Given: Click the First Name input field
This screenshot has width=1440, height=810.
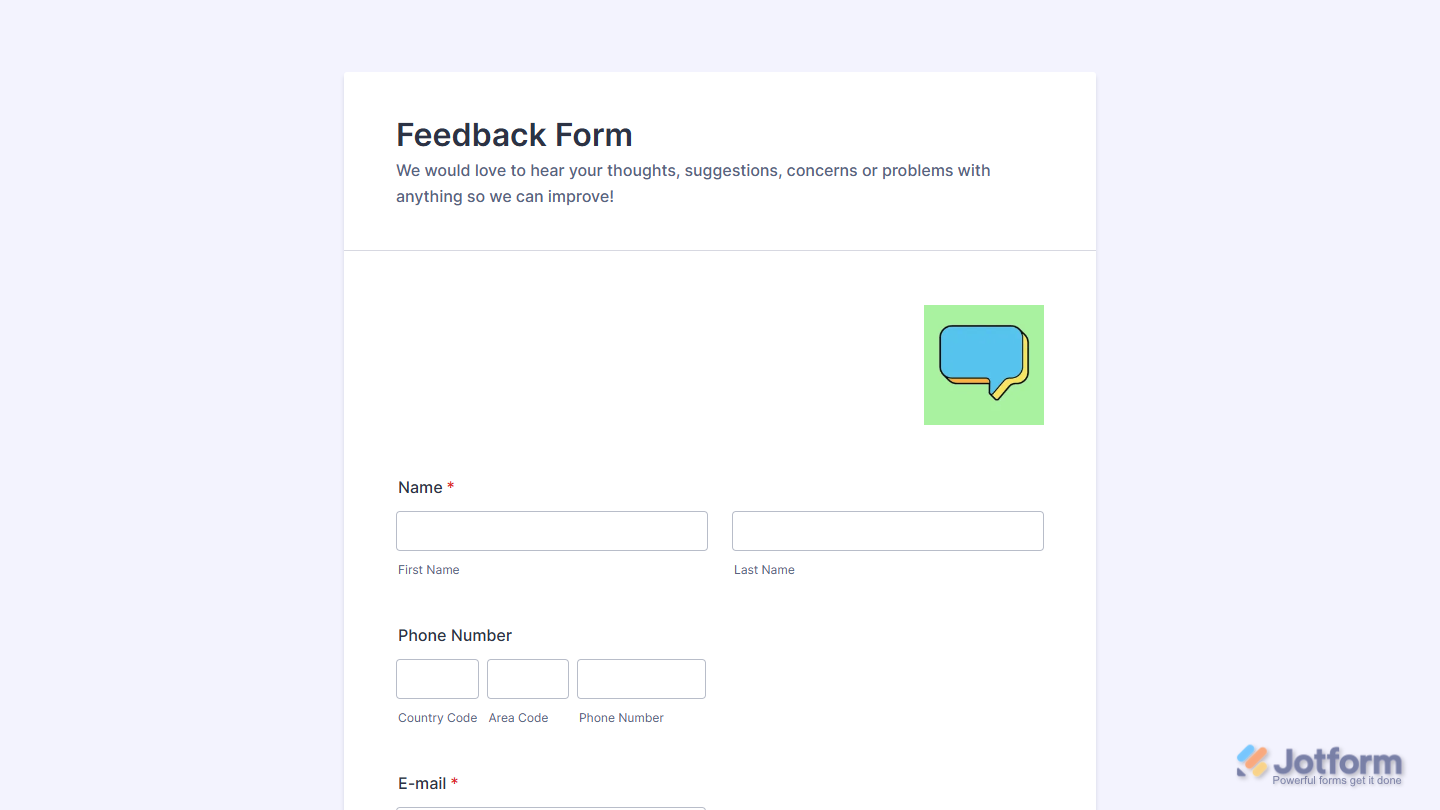Looking at the screenshot, I should coord(551,530).
